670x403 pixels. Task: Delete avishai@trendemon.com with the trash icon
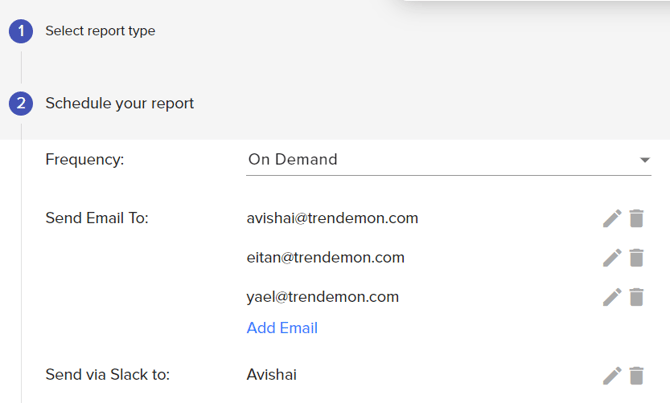pos(637,218)
